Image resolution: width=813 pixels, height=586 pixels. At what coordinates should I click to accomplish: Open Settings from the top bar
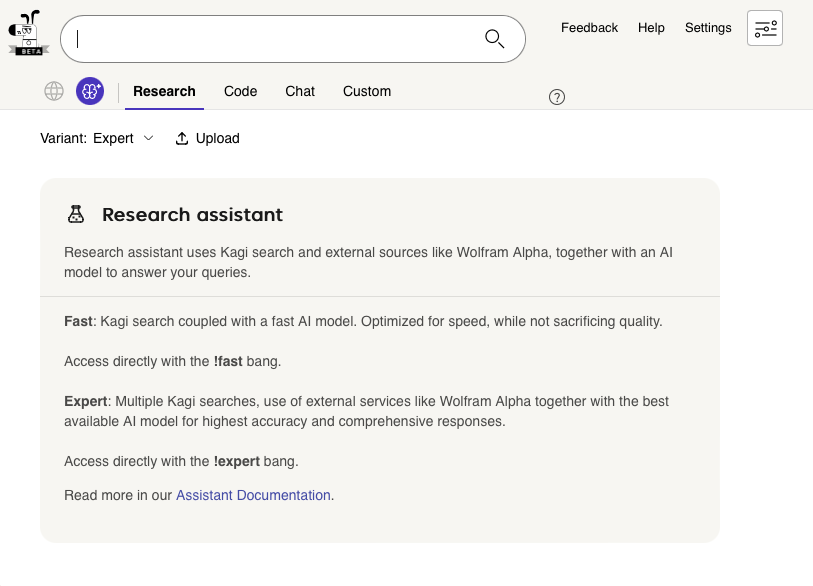(708, 27)
